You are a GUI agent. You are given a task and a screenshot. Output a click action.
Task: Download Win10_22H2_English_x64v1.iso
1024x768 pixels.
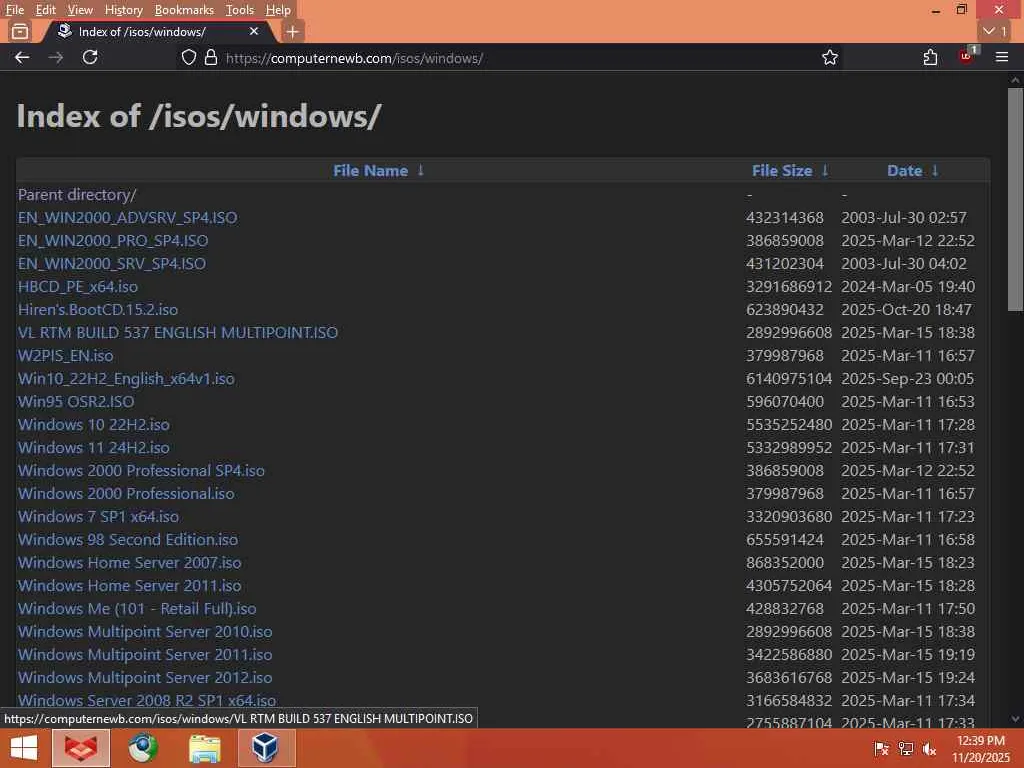126,378
